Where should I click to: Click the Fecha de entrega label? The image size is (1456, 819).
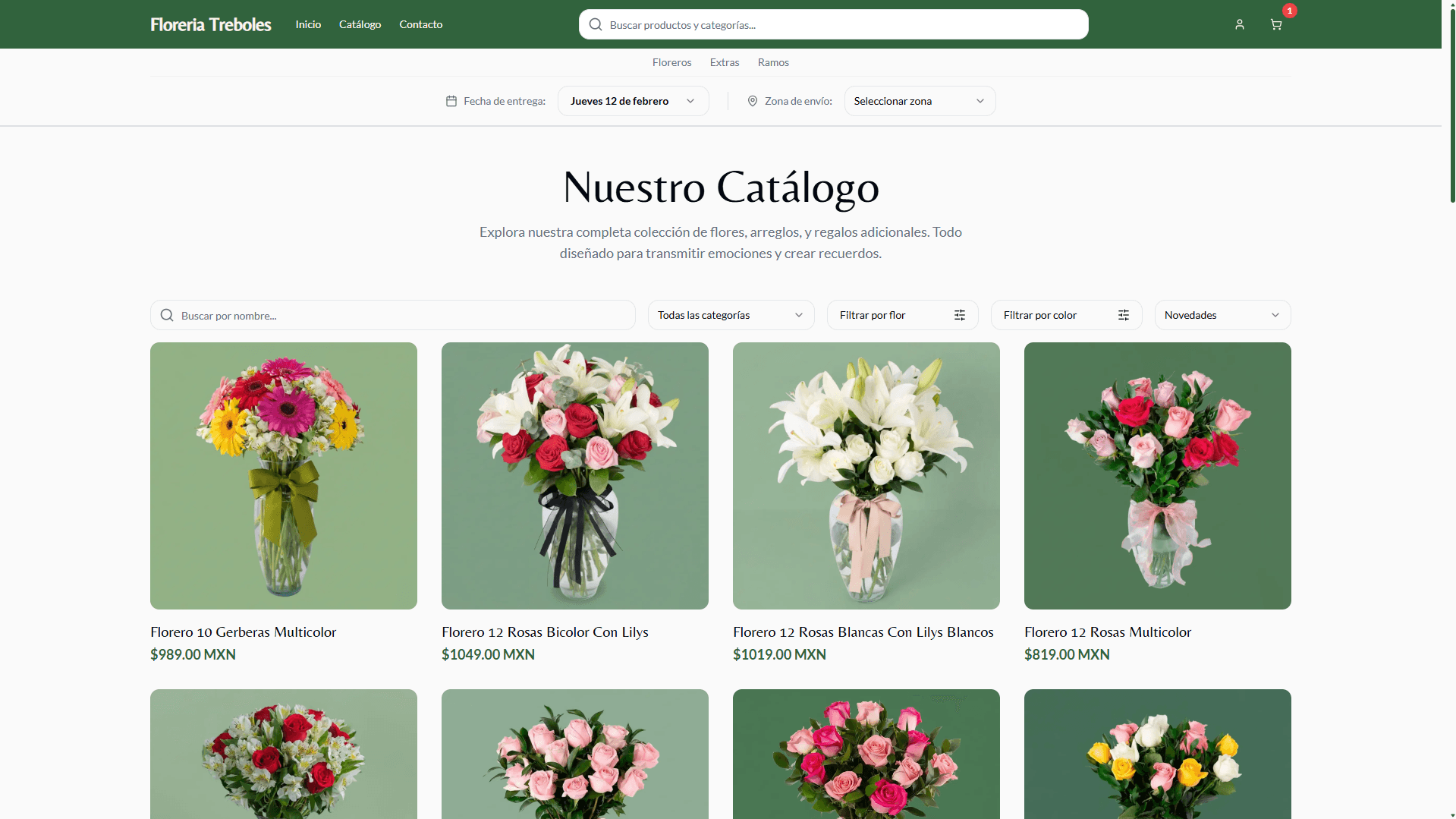505,101
